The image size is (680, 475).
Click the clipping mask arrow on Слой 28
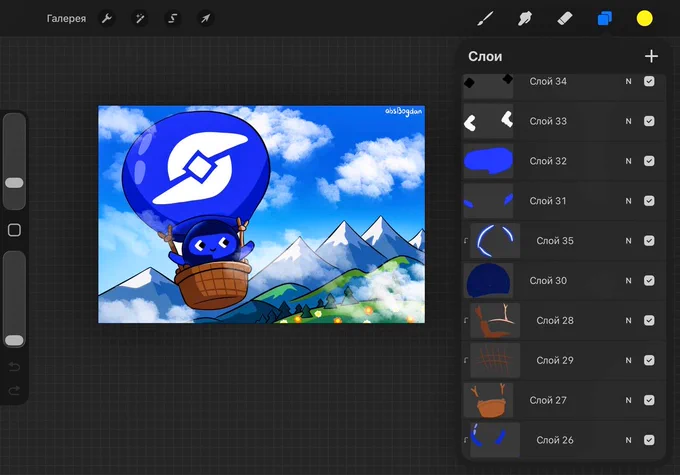coord(466,321)
